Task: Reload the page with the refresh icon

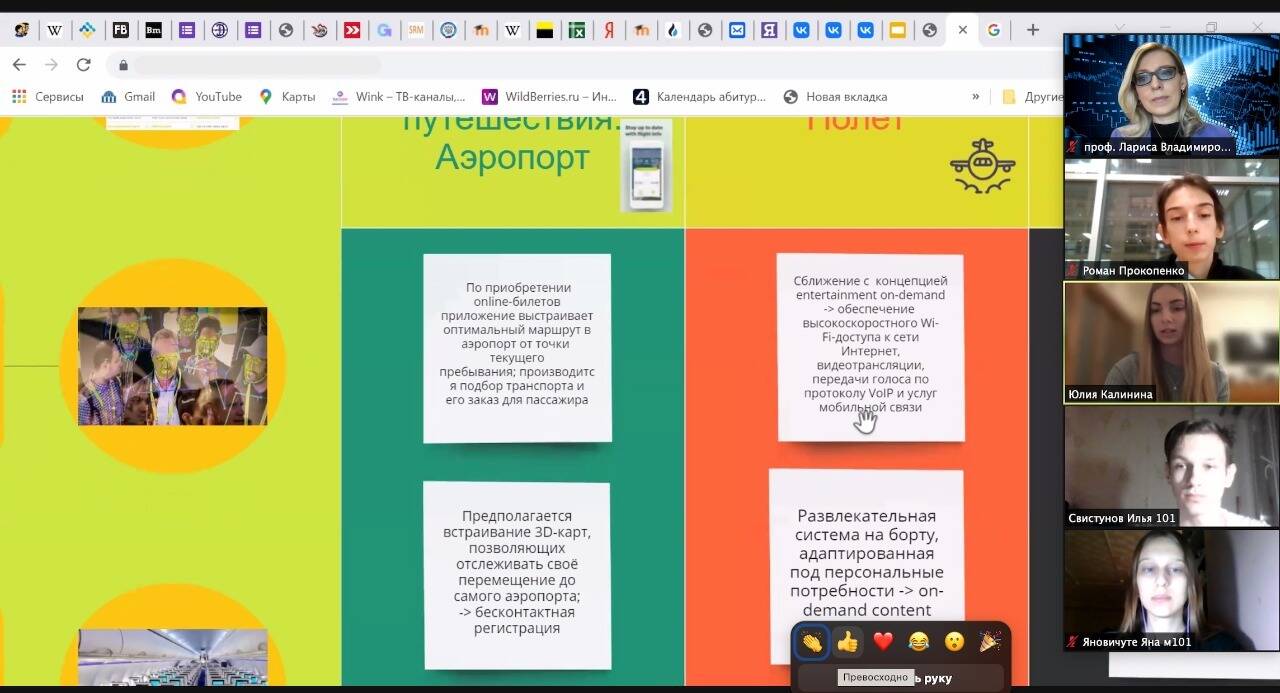Action: (84, 65)
